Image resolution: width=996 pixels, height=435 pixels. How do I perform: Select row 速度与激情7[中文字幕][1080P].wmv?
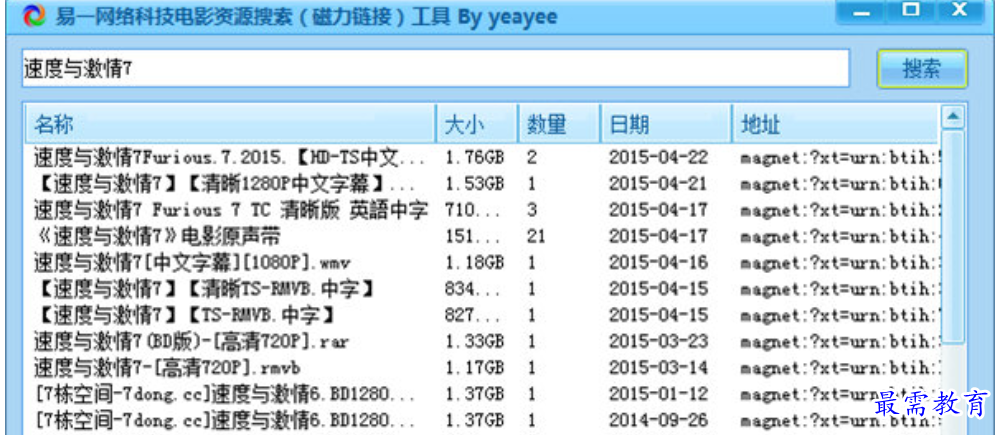[x=481, y=262]
